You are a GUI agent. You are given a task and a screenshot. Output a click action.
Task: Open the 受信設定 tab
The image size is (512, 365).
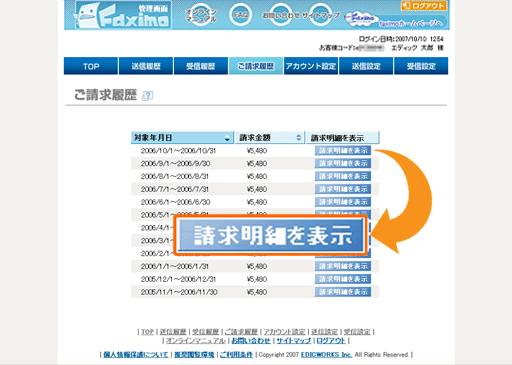click(x=421, y=66)
